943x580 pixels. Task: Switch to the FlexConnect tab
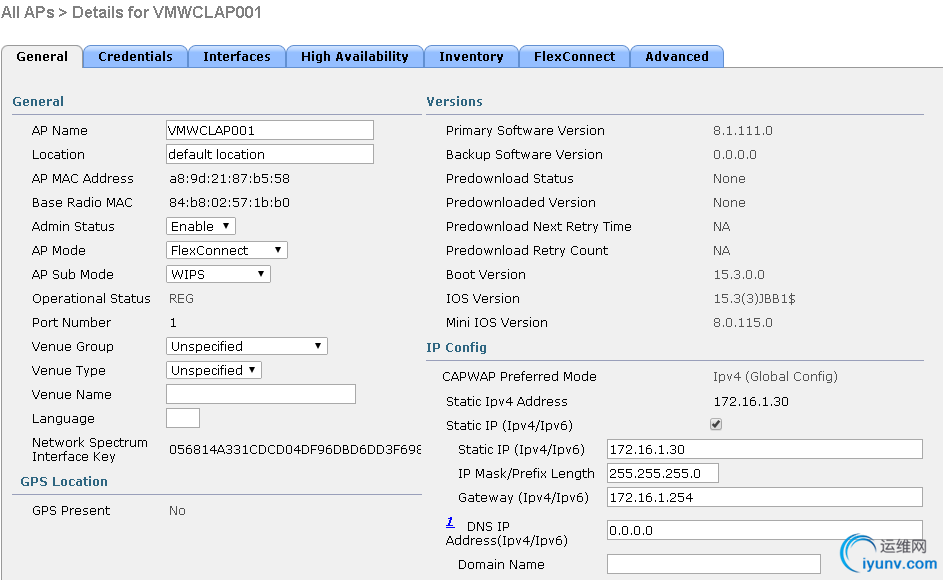574,57
